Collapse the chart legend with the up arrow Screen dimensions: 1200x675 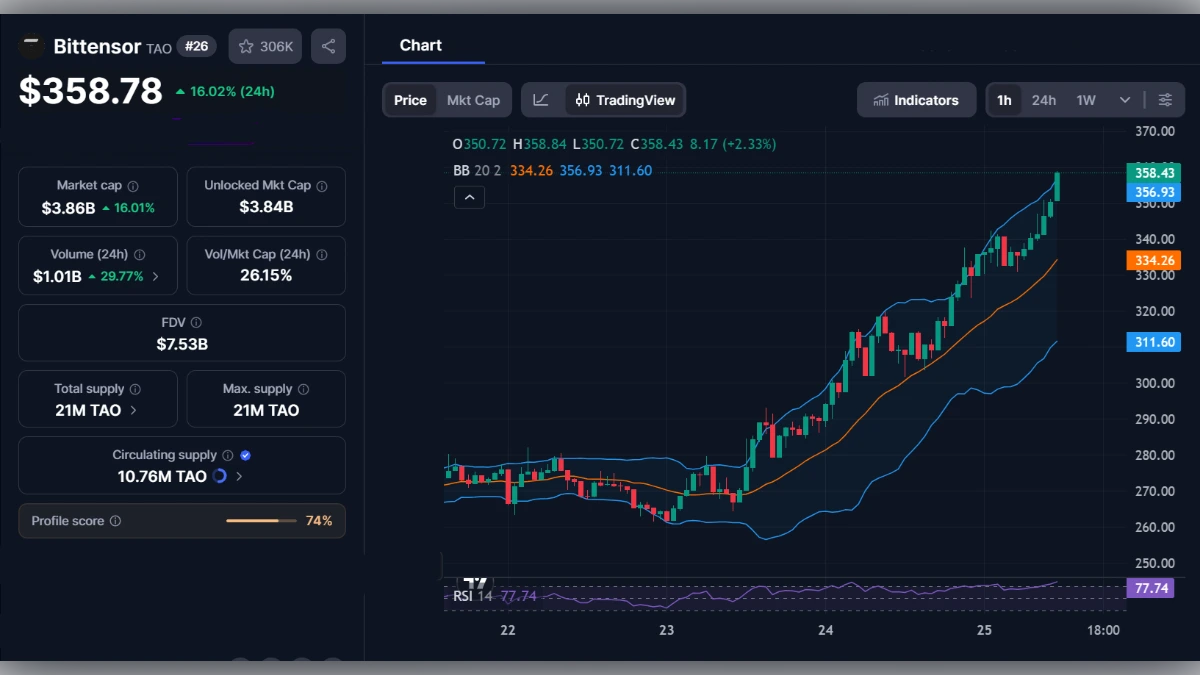(x=469, y=197)
